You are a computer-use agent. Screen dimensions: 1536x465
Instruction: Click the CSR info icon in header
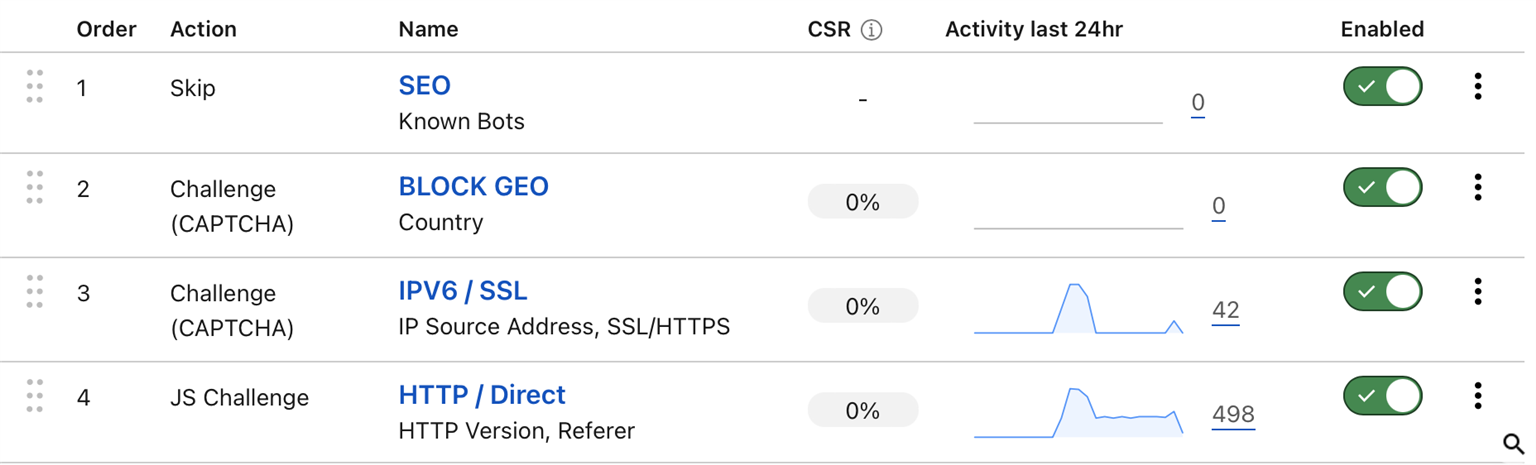pos(872,30)
